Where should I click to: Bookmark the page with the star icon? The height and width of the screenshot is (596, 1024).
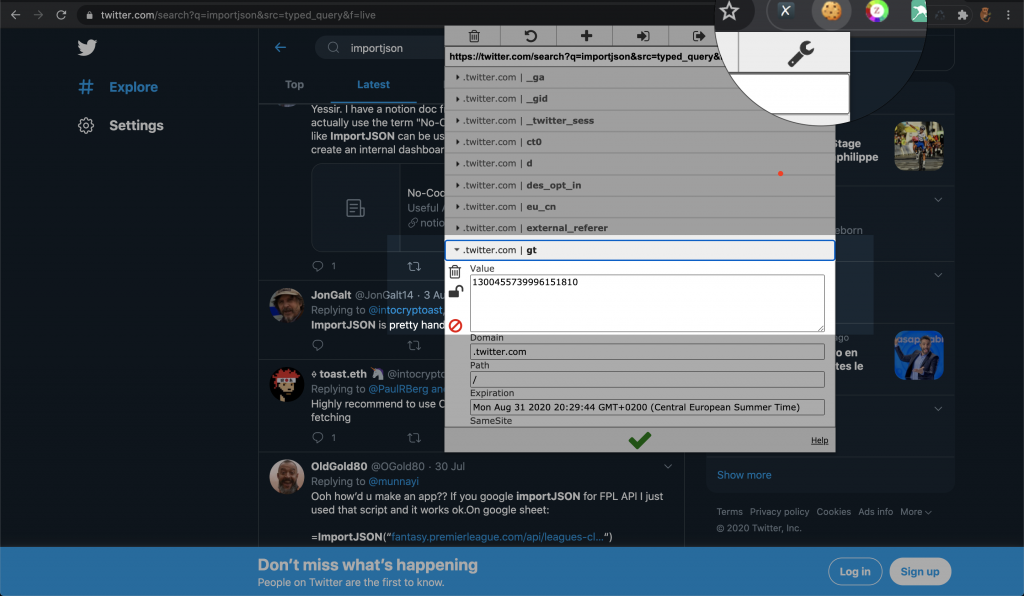729,11
